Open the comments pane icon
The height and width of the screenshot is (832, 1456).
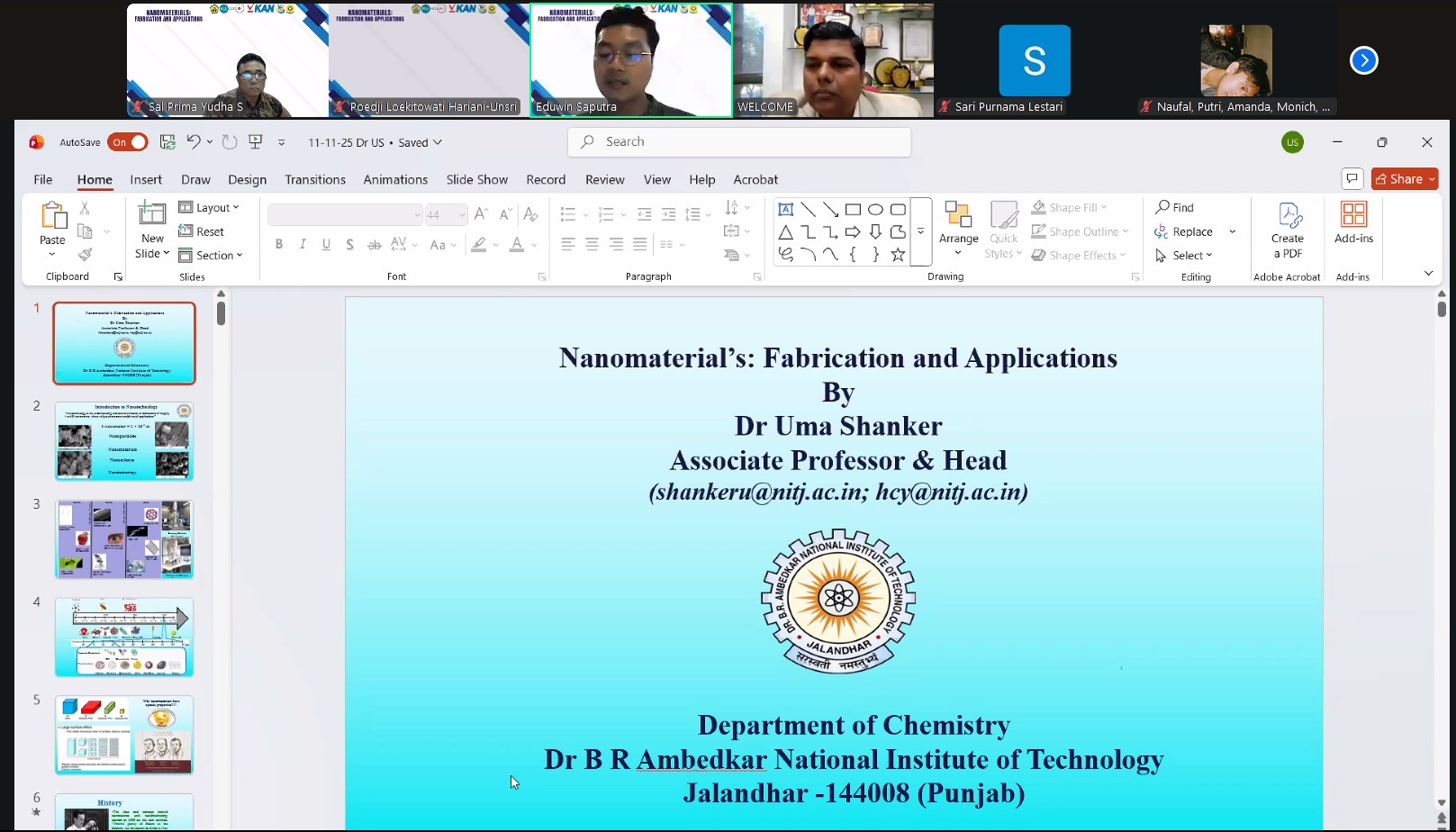click(x=1352, y=178)
